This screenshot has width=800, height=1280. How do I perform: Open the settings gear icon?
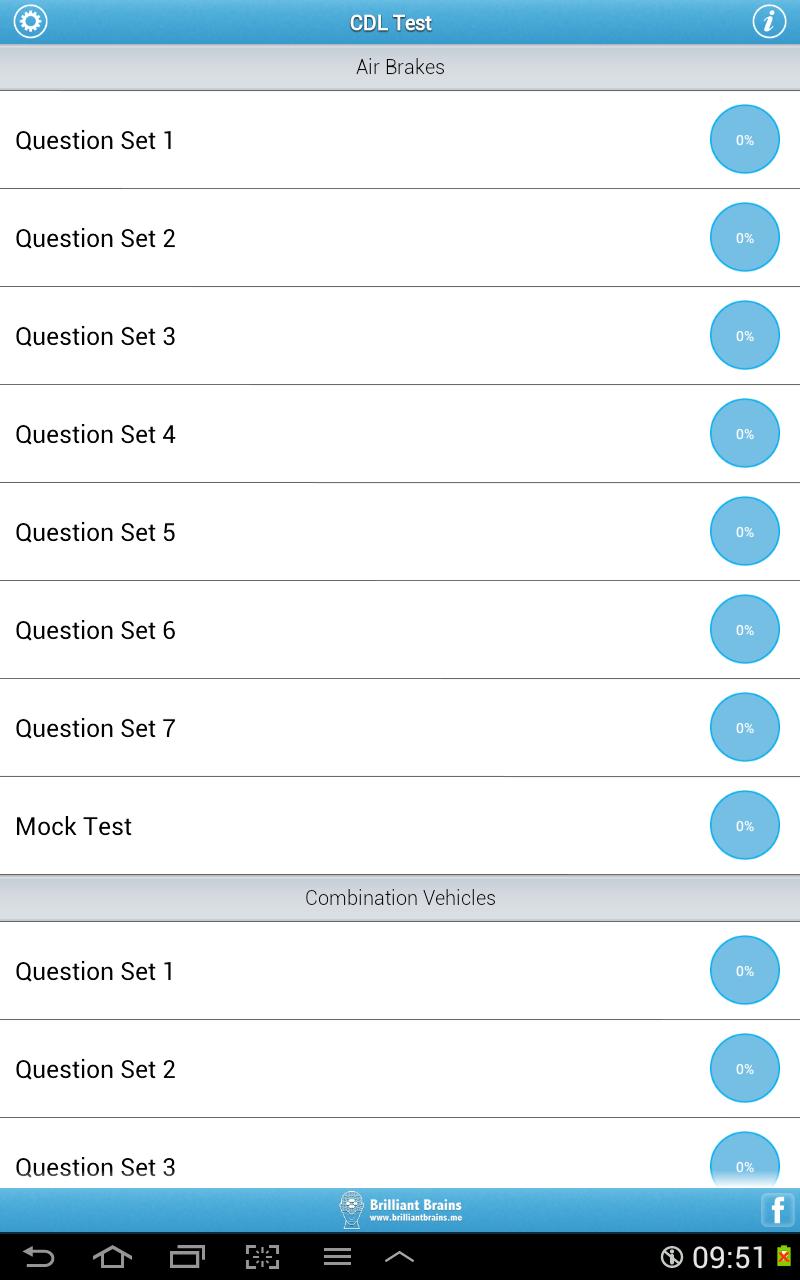pos(30,22)
